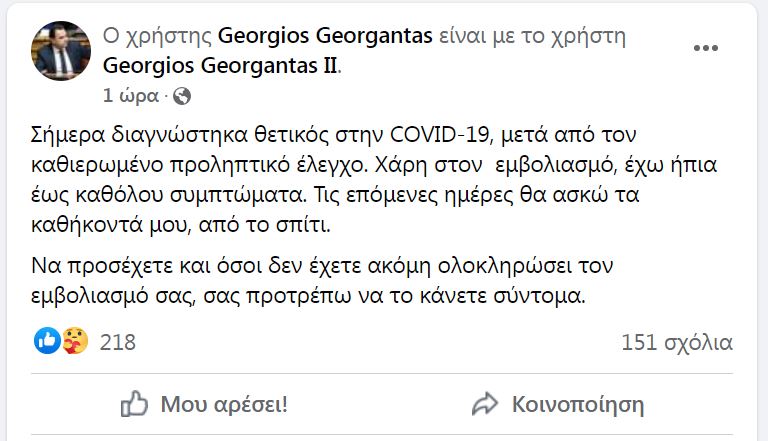This screenshot has width=768, height=441.
Task: Click the audience privacy icon beside timestamp
Action: 182,97
